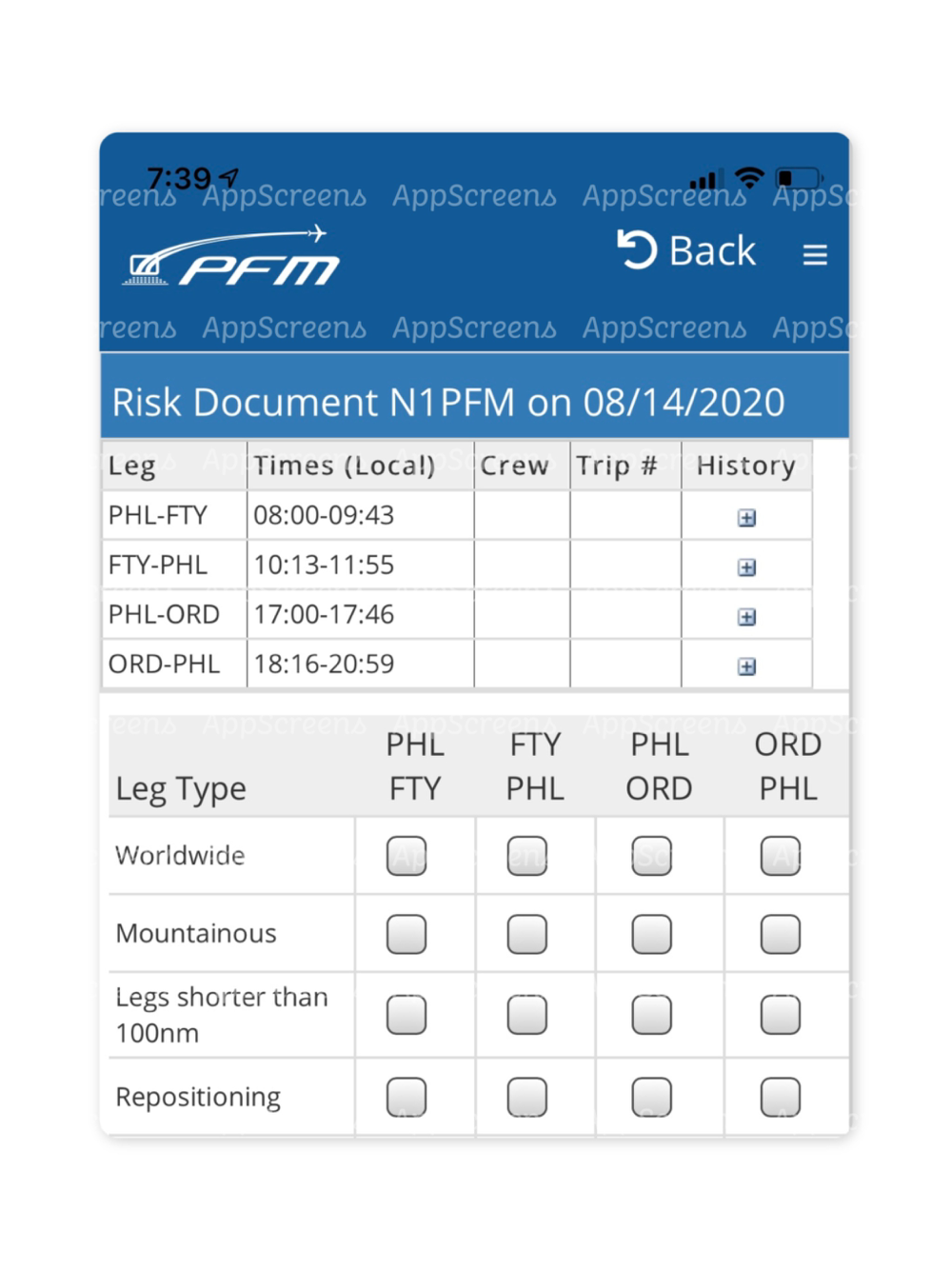
Task: Click the 17:00-17:46 time cell
Action: click(361, 614)
